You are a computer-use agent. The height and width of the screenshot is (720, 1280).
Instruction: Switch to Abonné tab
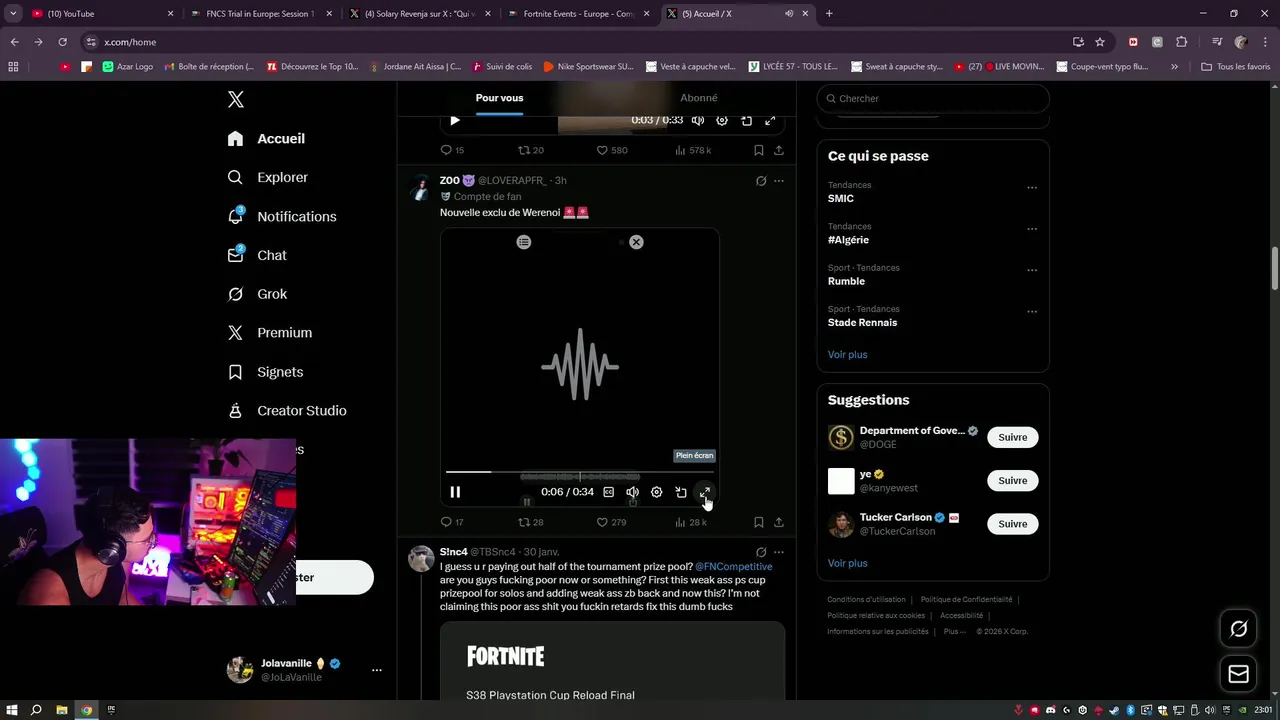tap(698, 98)
